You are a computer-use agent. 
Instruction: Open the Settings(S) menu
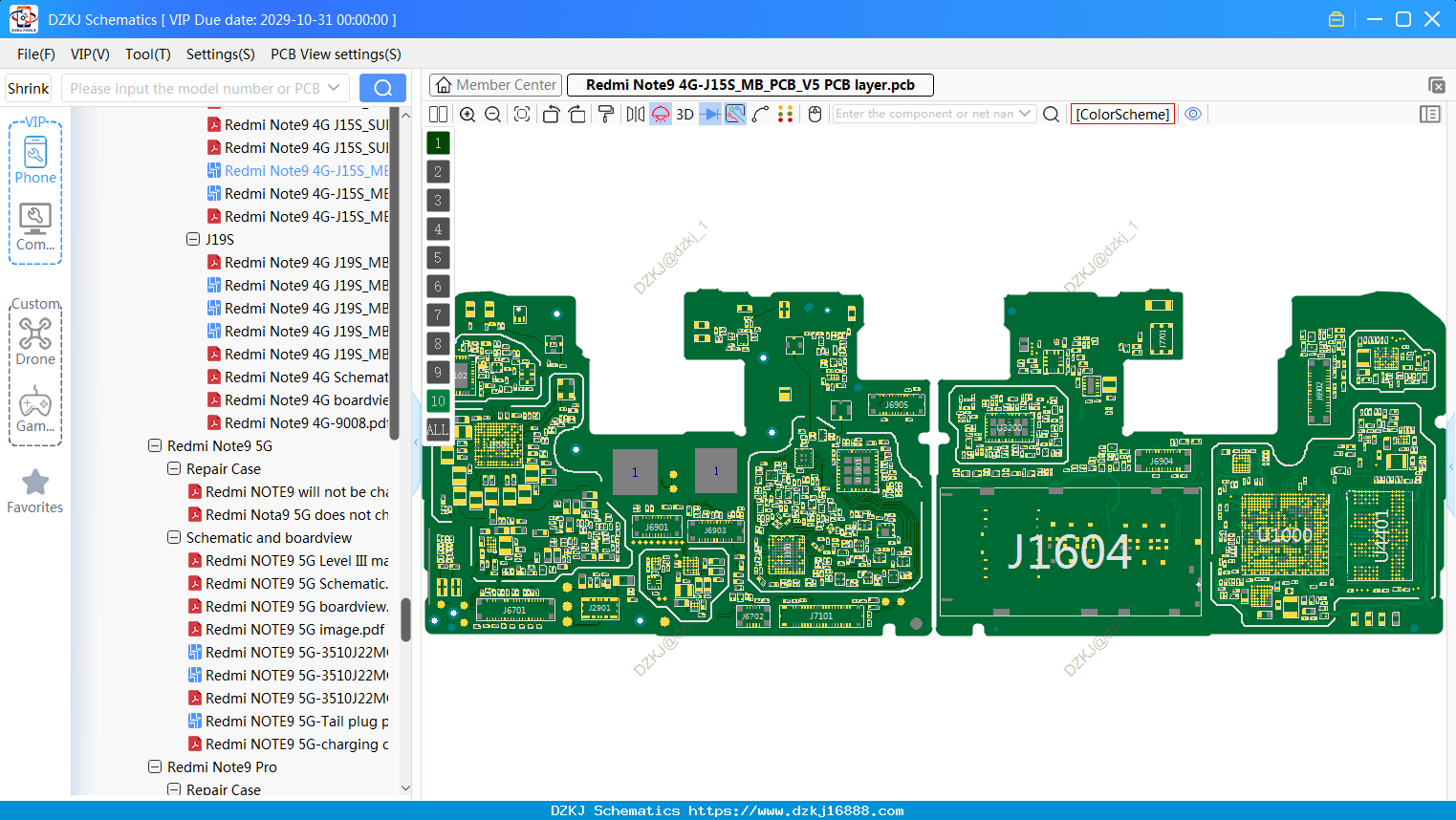point(221,54)
